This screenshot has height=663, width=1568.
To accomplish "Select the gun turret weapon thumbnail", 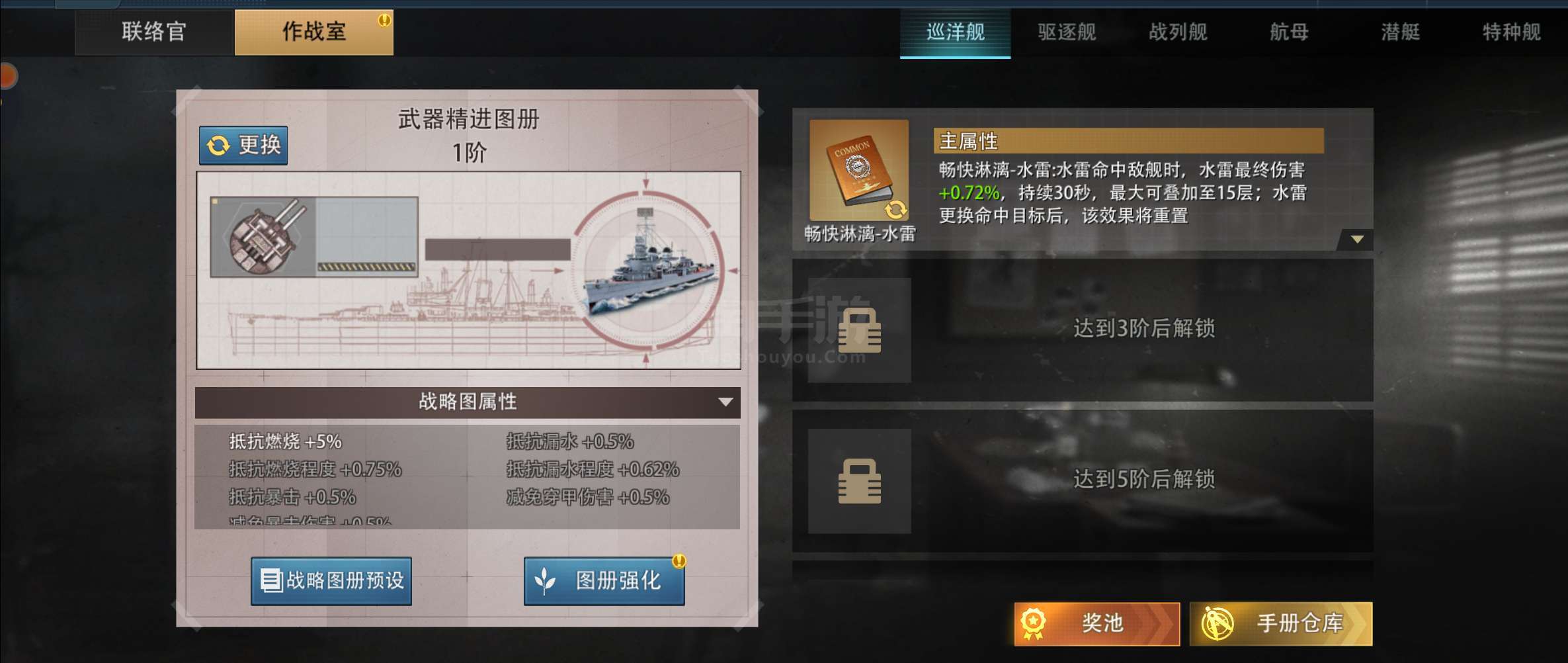I will pos(263,237).
